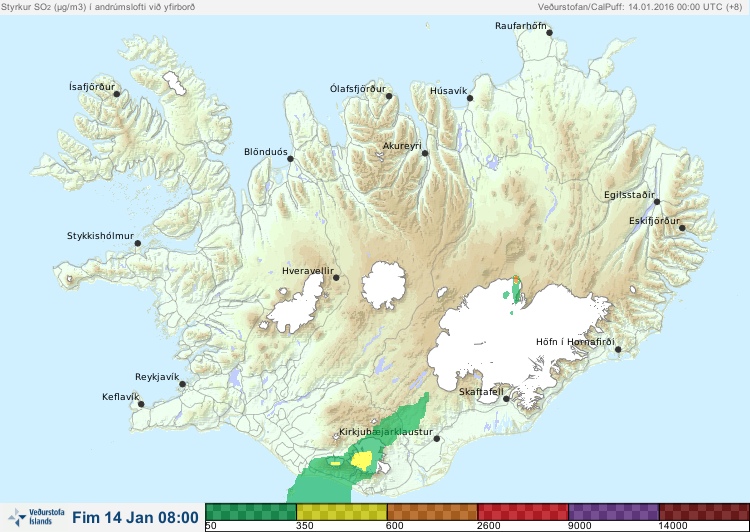Click the Ísafjörður station dot
The width and height of the screenshot is (750, 532).
click(x=116, y=94)
